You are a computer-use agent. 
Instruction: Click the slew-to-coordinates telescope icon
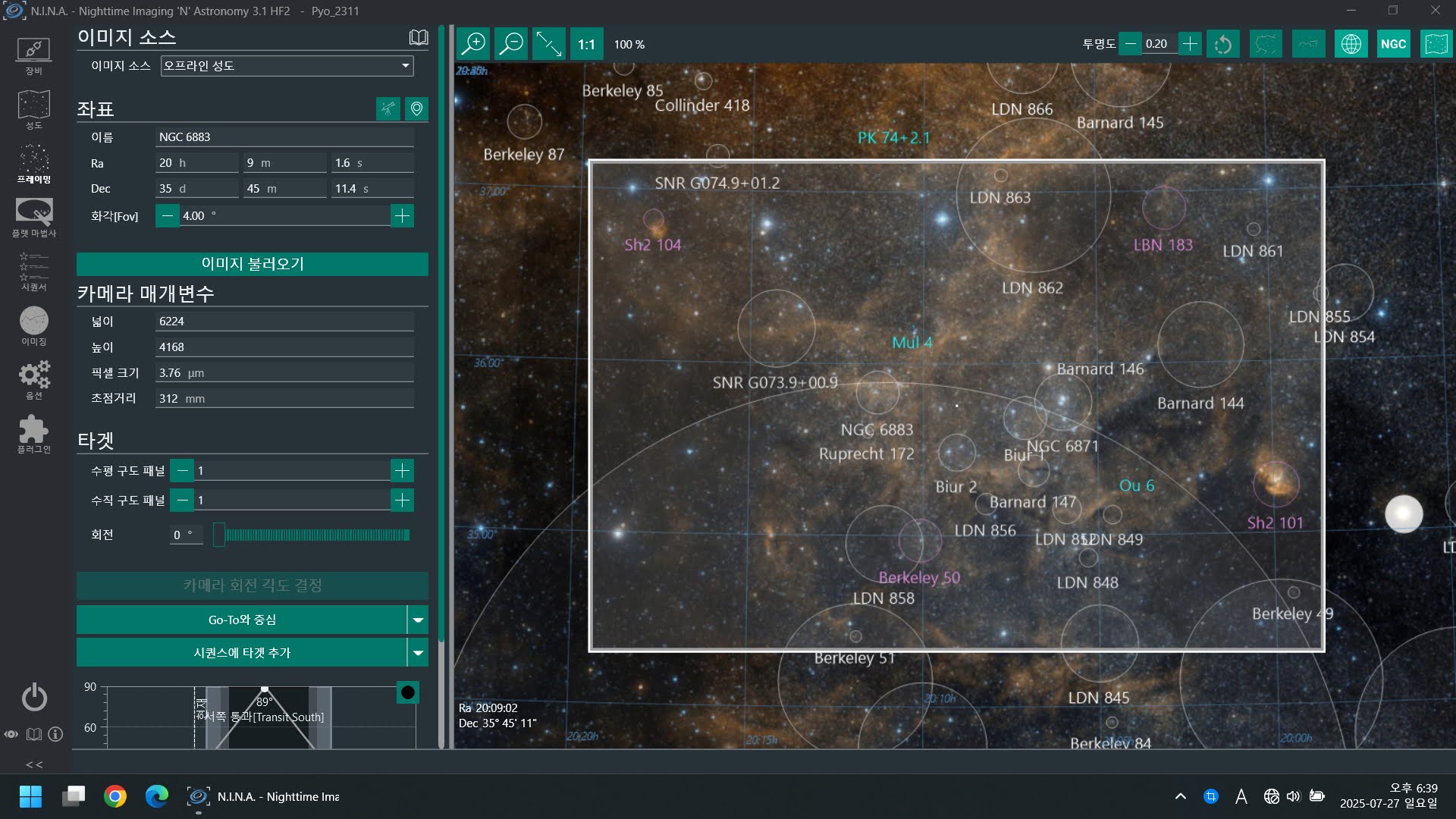(388, 109)
